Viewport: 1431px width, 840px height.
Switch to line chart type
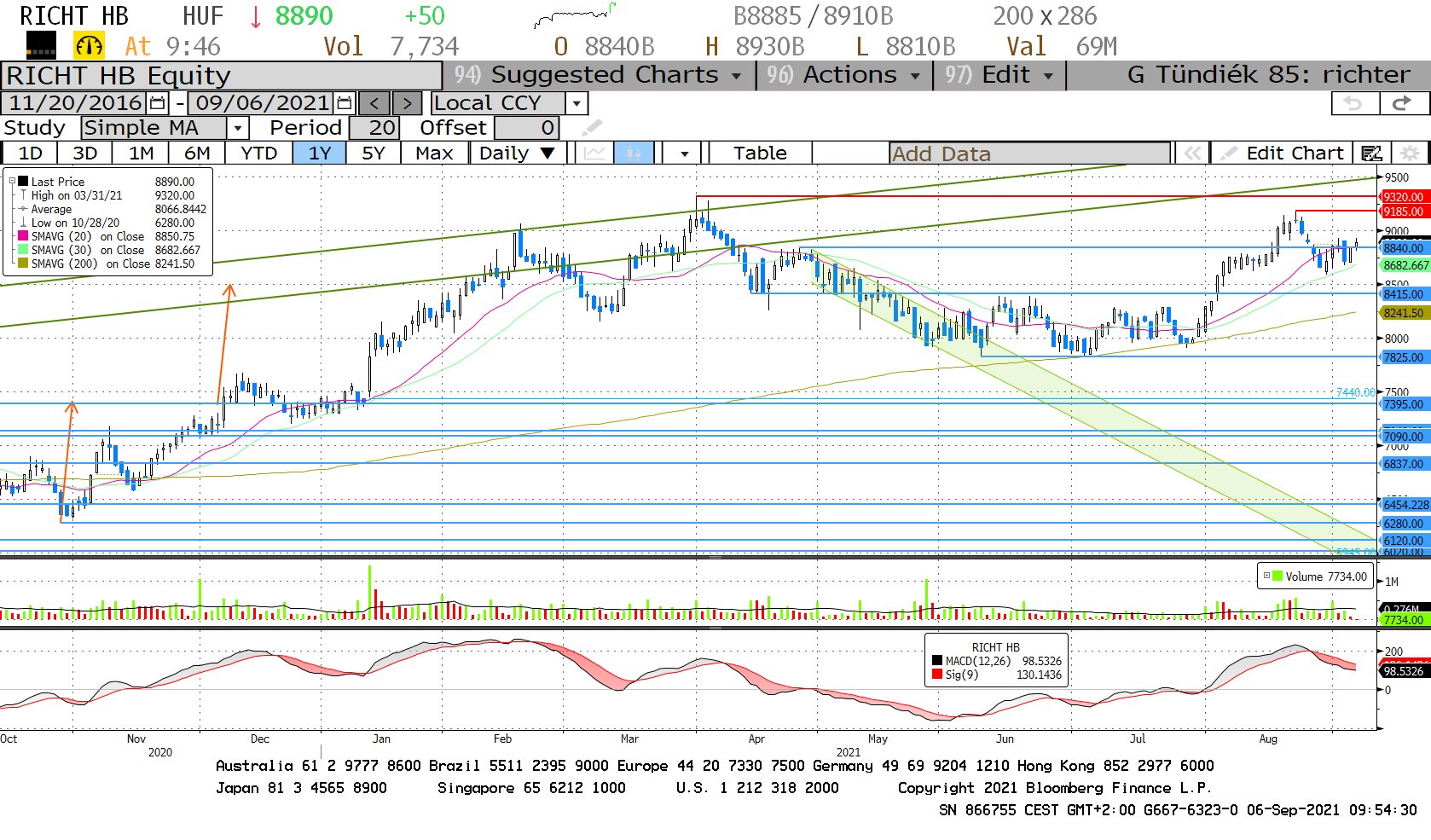[x=594, y=154]
